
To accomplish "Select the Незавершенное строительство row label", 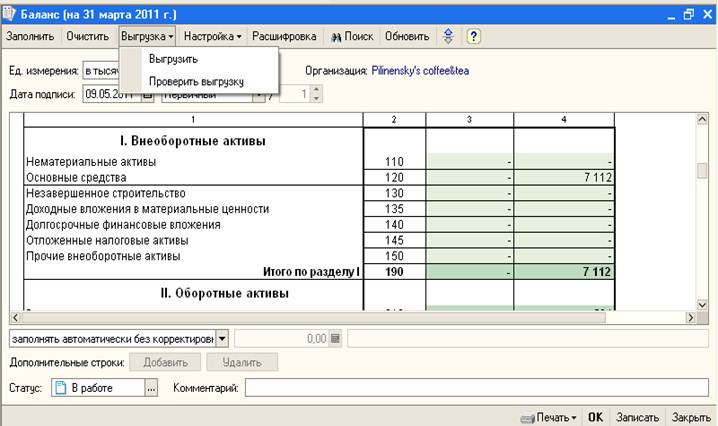I will [x=105, y=193].
